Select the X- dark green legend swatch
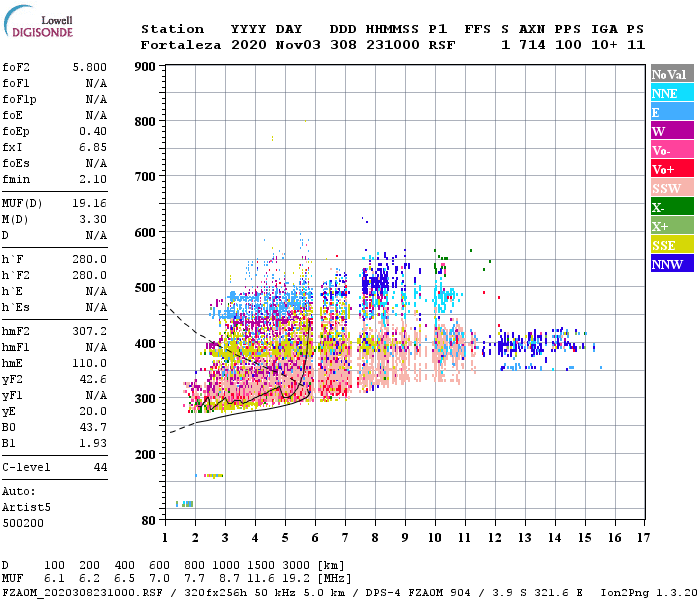 (x=672, y=207)
